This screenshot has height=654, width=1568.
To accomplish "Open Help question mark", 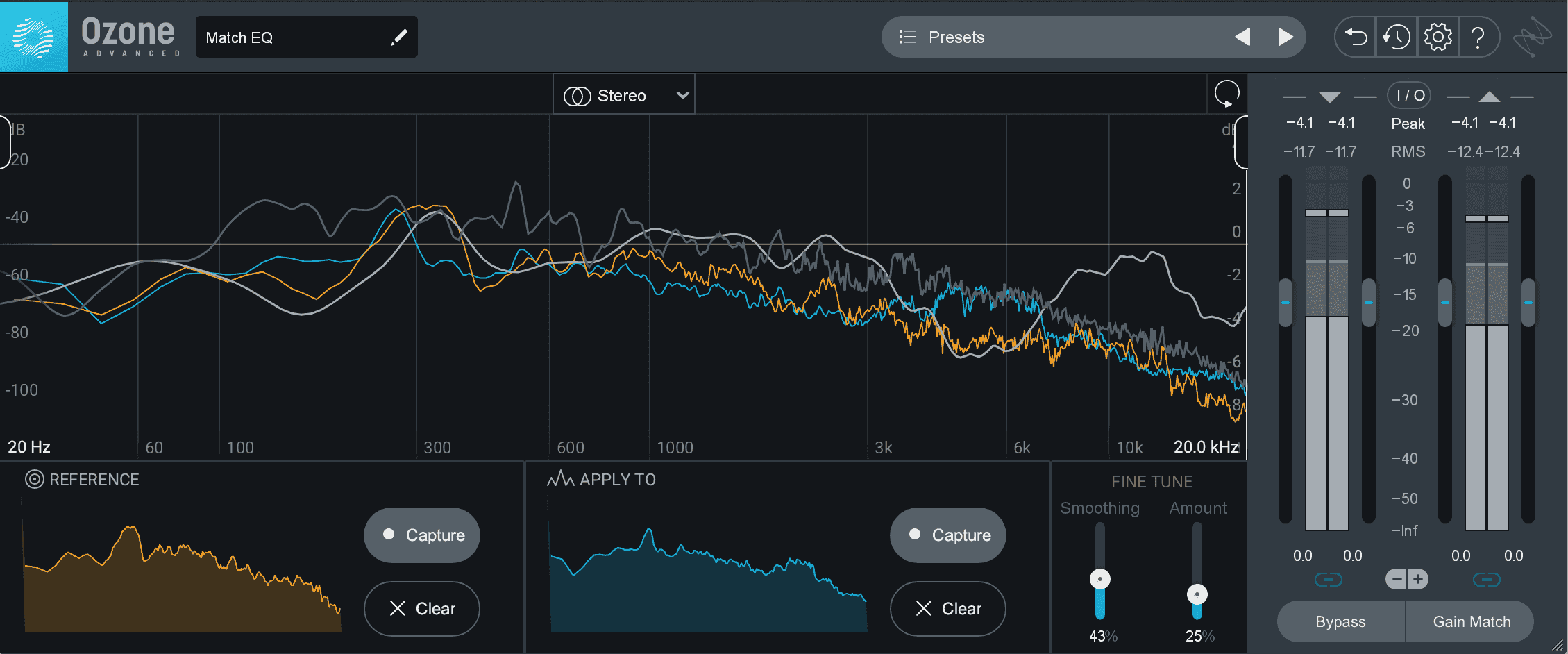I will tap(1478, 37).
